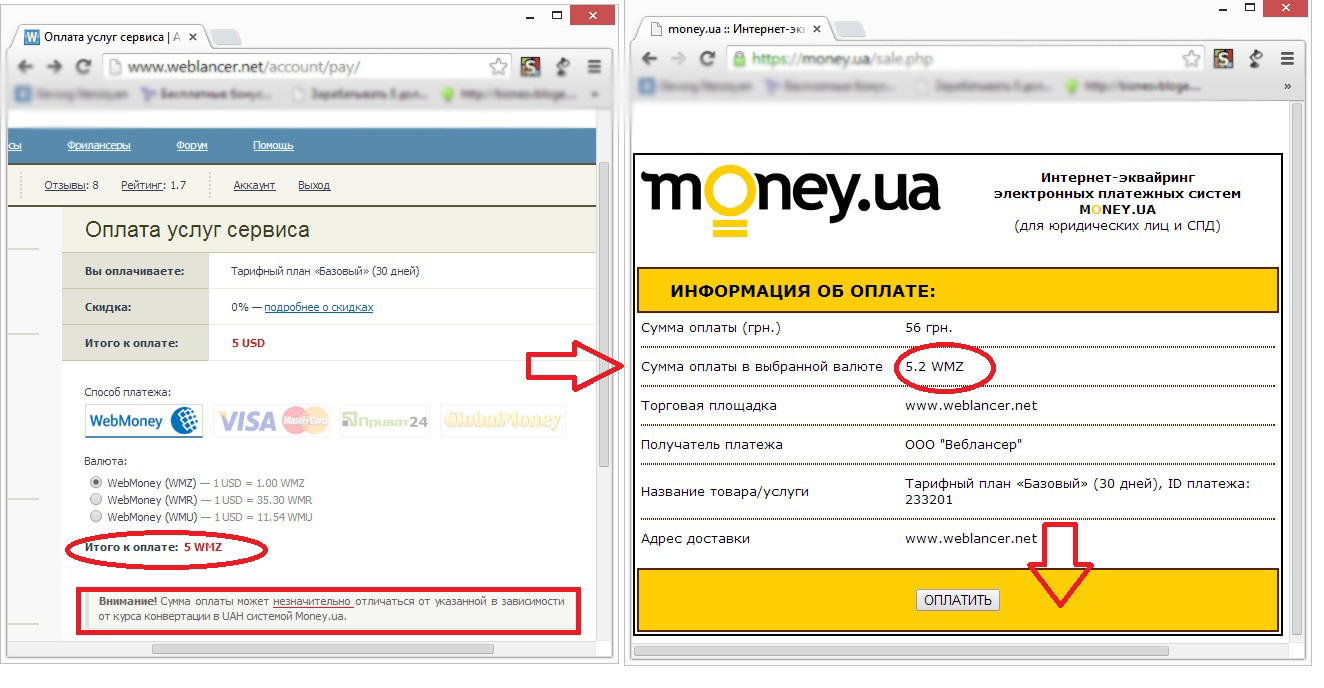Click the money.ua window horizontal scrollbar
1324x688 pixels.
point(901,651)
